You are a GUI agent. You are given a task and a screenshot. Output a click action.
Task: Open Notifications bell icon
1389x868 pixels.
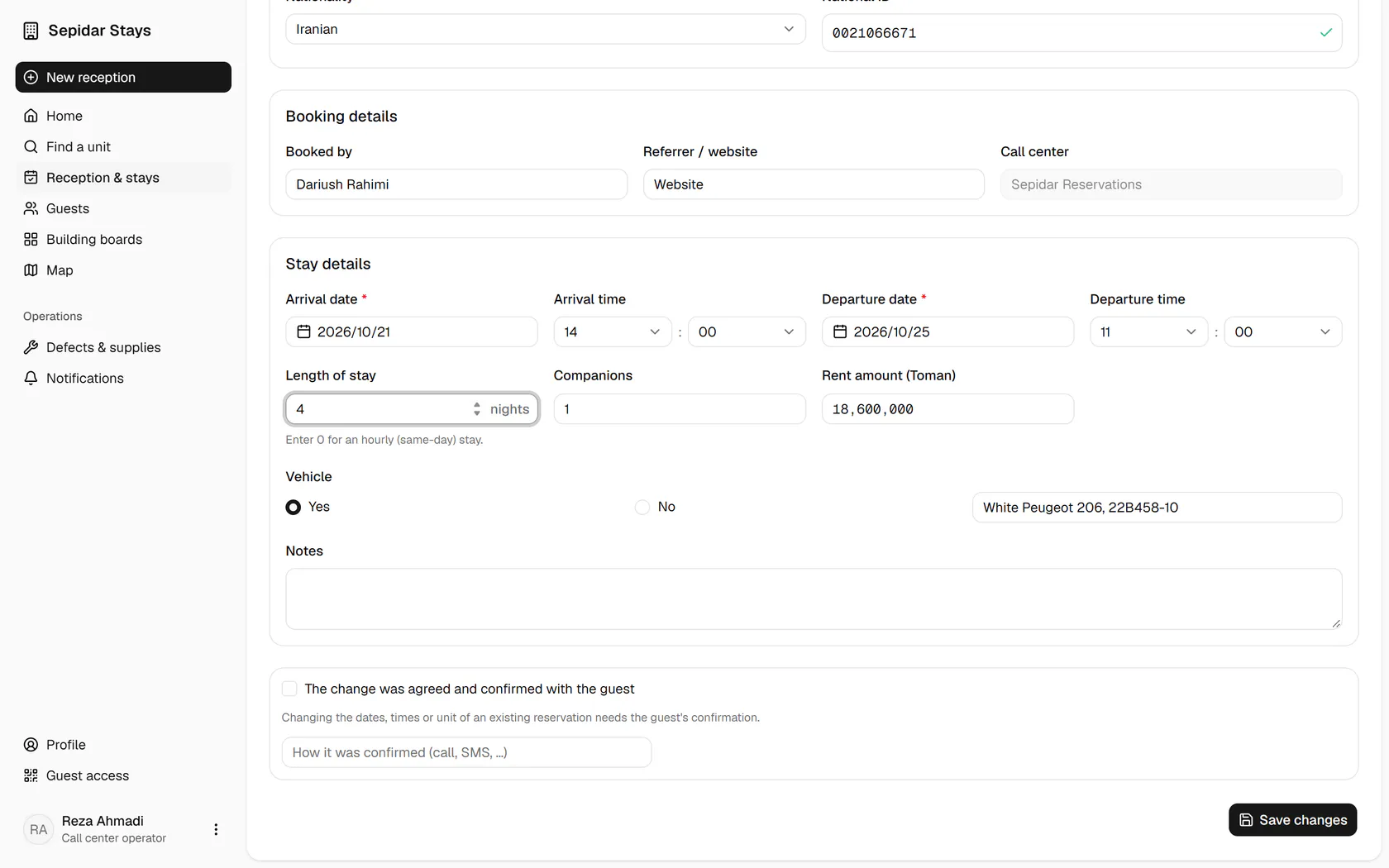31,378
